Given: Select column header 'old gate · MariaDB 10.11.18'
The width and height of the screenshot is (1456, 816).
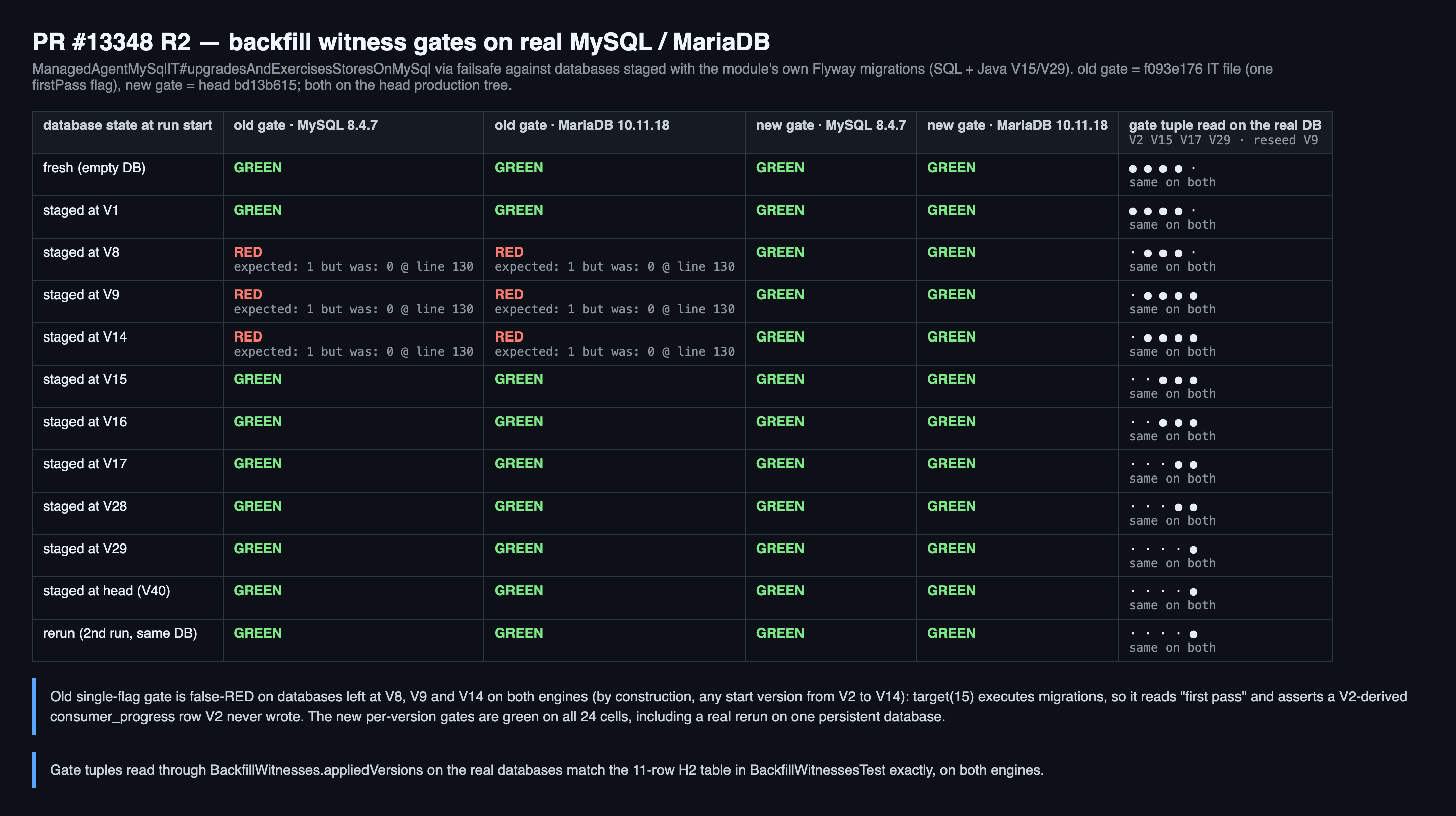Looking at the screenshot, I should pyautogui.click(x=581, y=125).
